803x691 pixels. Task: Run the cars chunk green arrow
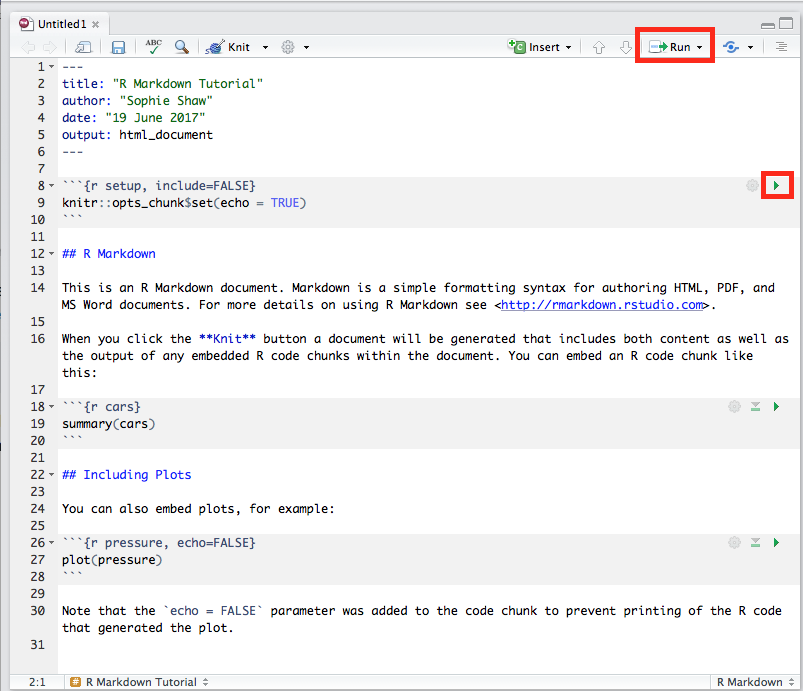pos(776,407)
